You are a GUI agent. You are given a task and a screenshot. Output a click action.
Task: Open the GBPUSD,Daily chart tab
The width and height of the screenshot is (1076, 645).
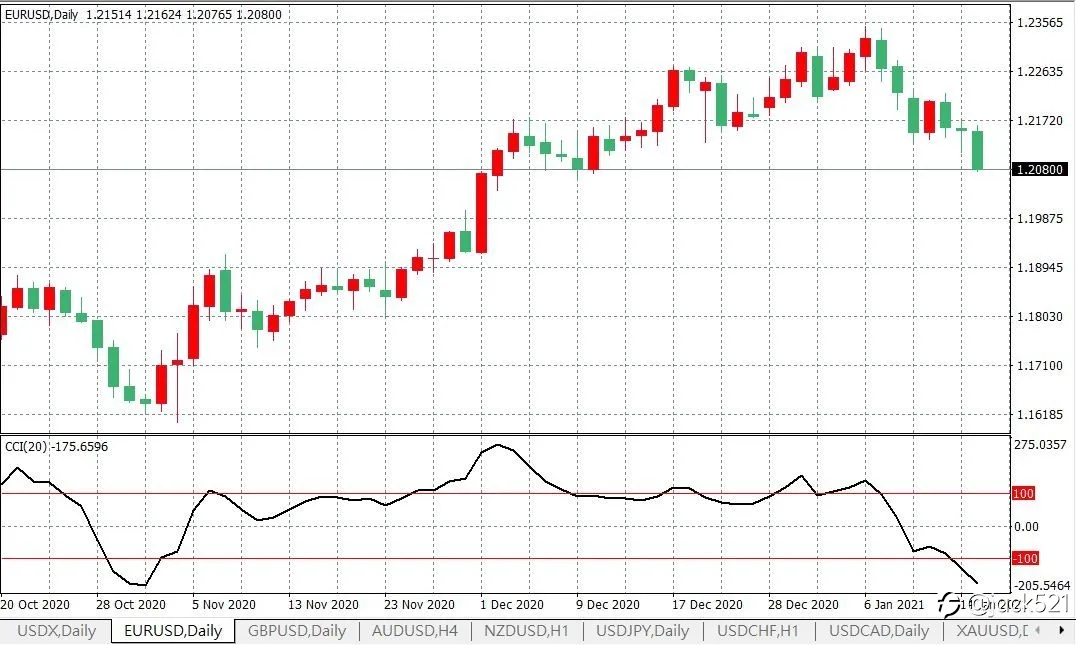(x=296, y=631)
